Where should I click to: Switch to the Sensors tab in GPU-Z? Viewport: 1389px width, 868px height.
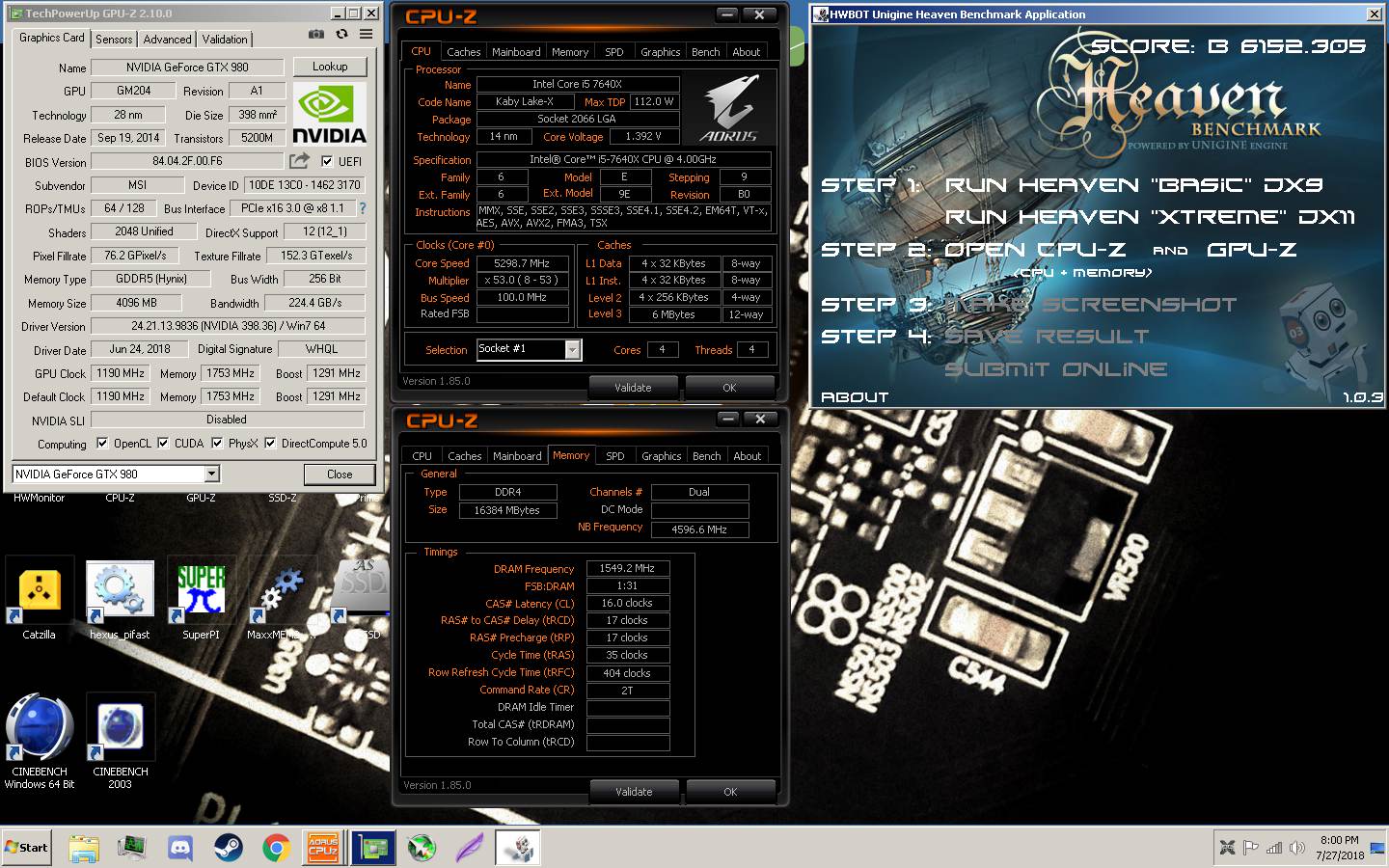coord(114,39)
